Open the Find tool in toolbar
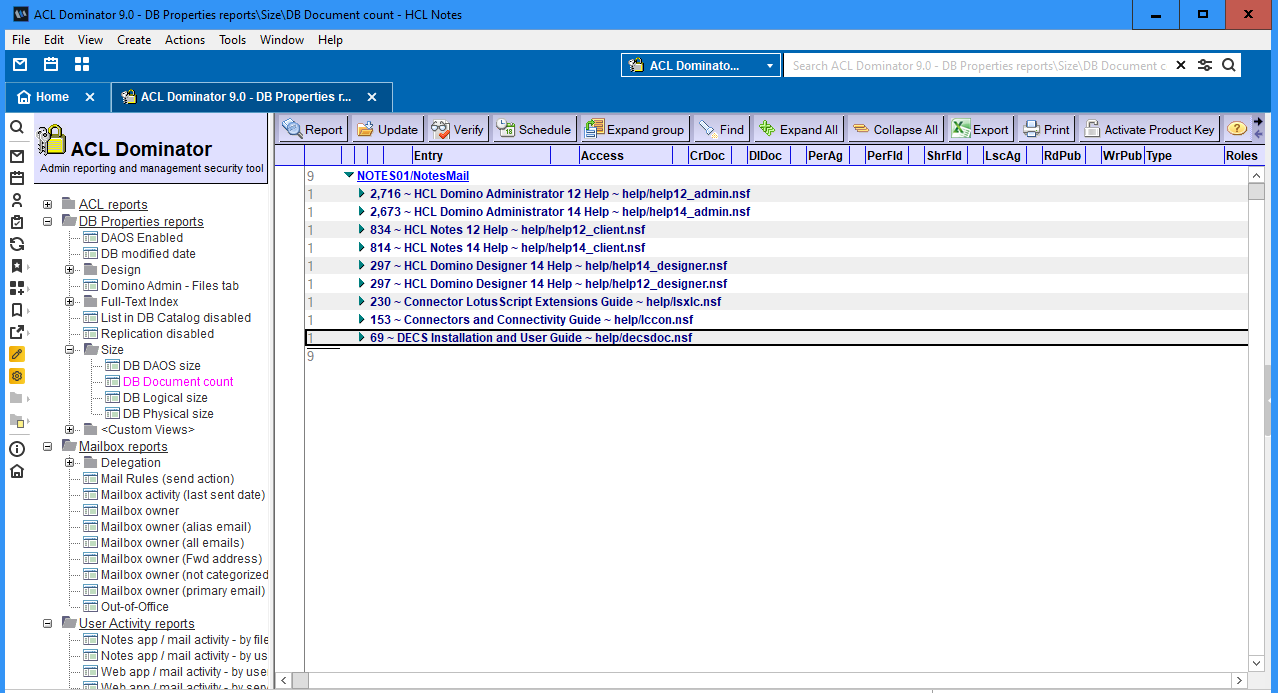 (x=721, y=129)
